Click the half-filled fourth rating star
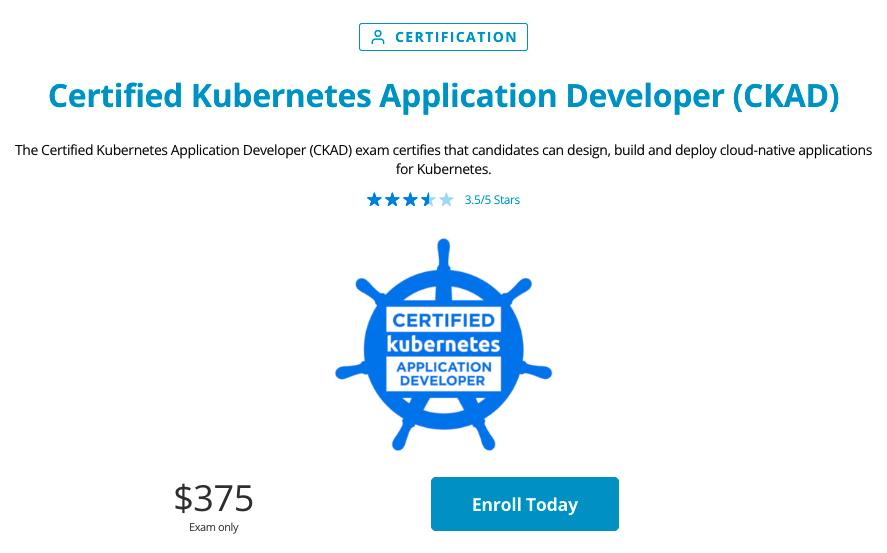The width and height of the screenshot is (887, 553). [428, 200]
